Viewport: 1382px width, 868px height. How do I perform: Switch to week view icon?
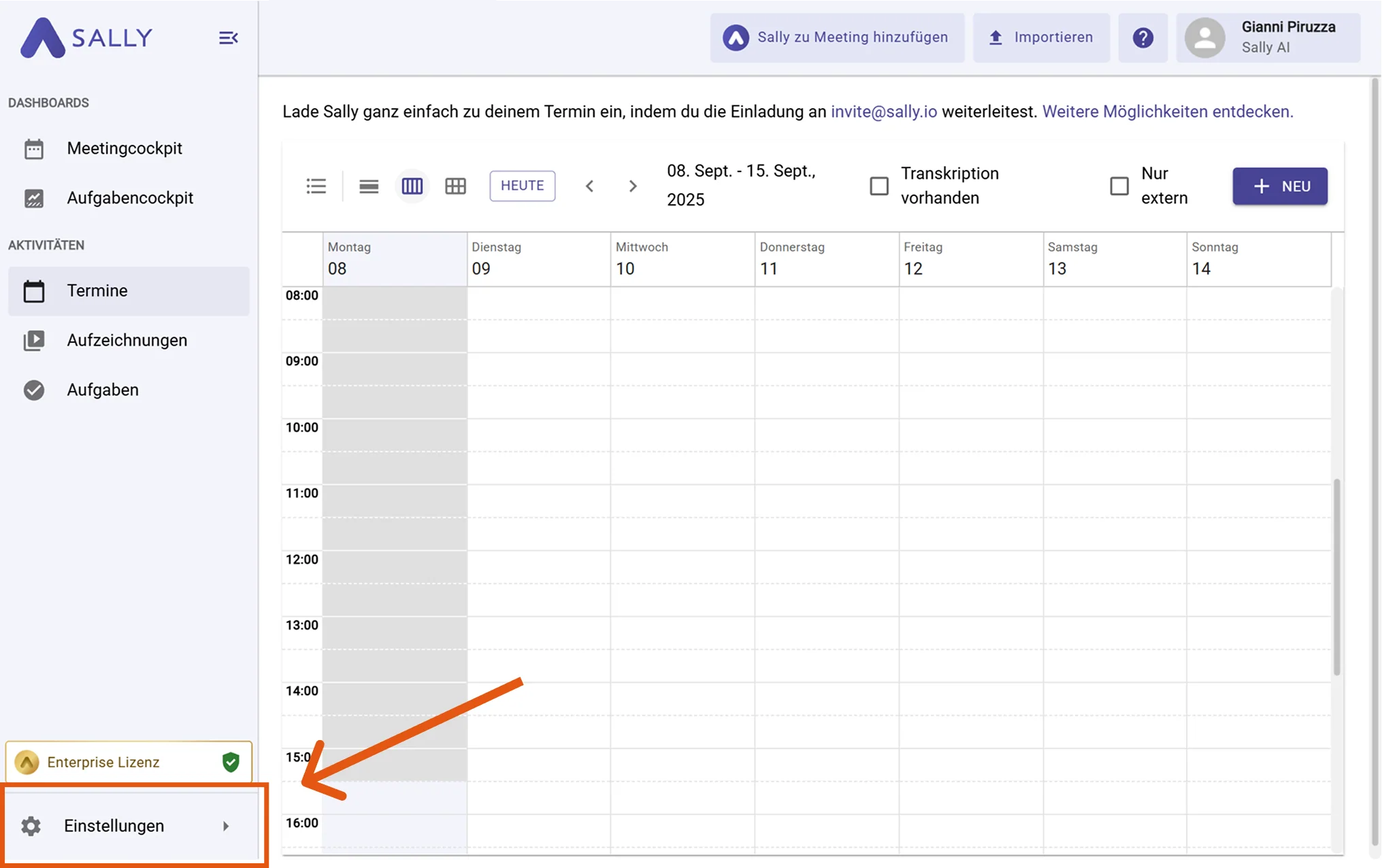click(412, 186)
